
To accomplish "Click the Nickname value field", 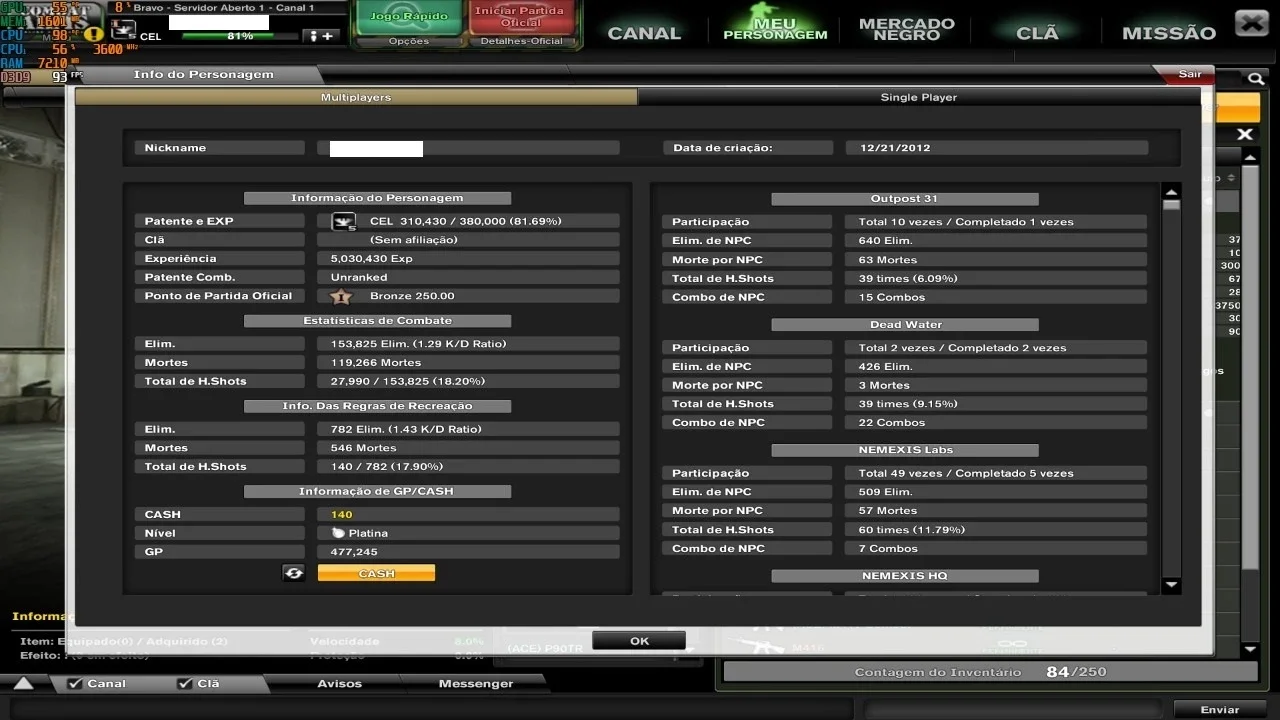I will coord(468,148).
